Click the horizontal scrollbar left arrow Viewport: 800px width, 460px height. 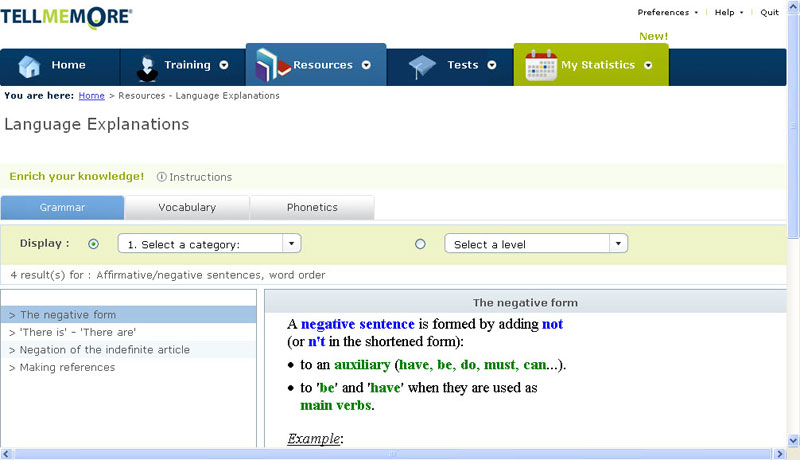6,454
